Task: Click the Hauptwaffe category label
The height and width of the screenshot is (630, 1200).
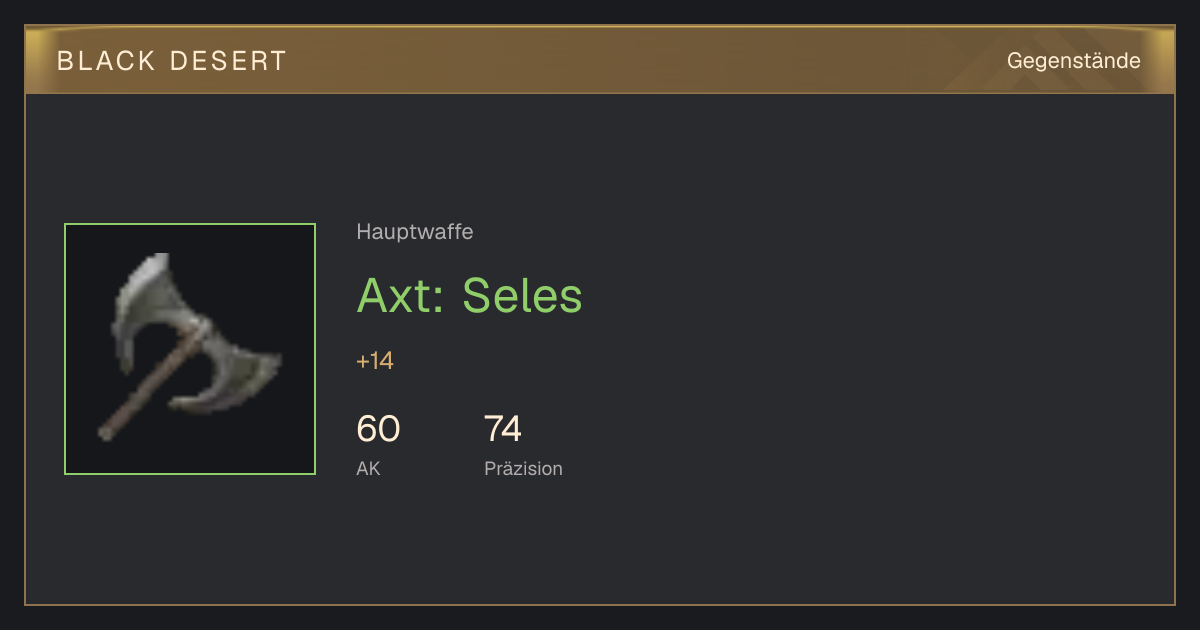Action: pos(415,232)
